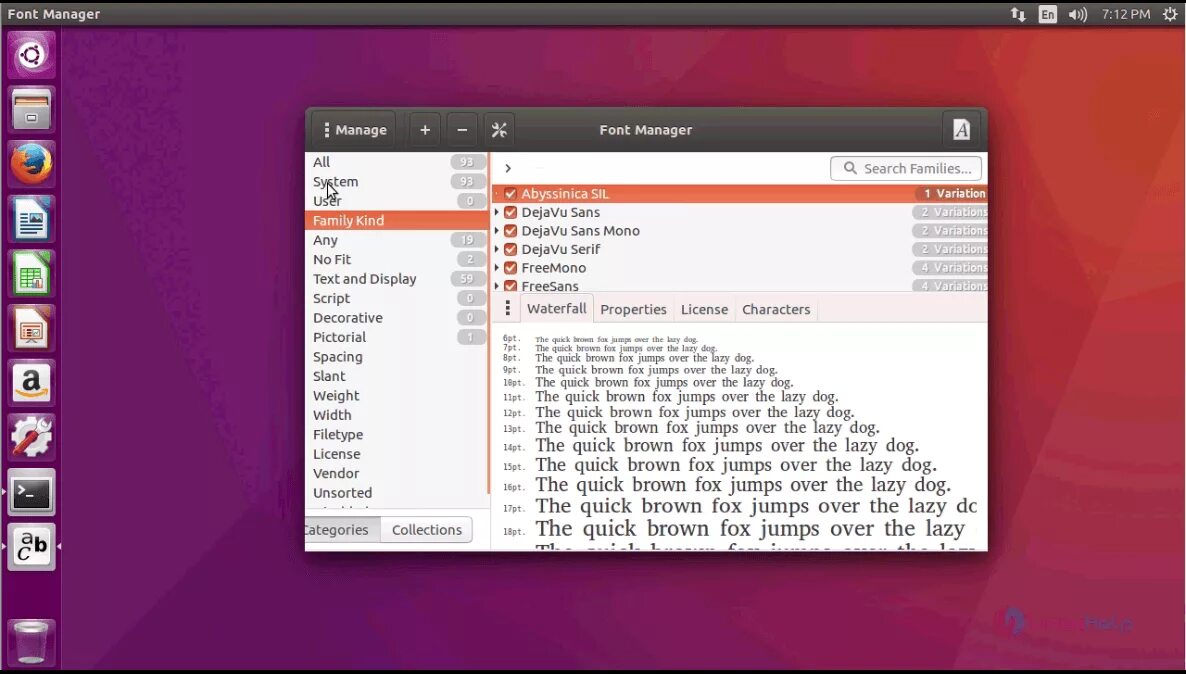Select the Decorative subcategory

coord(397,318)
